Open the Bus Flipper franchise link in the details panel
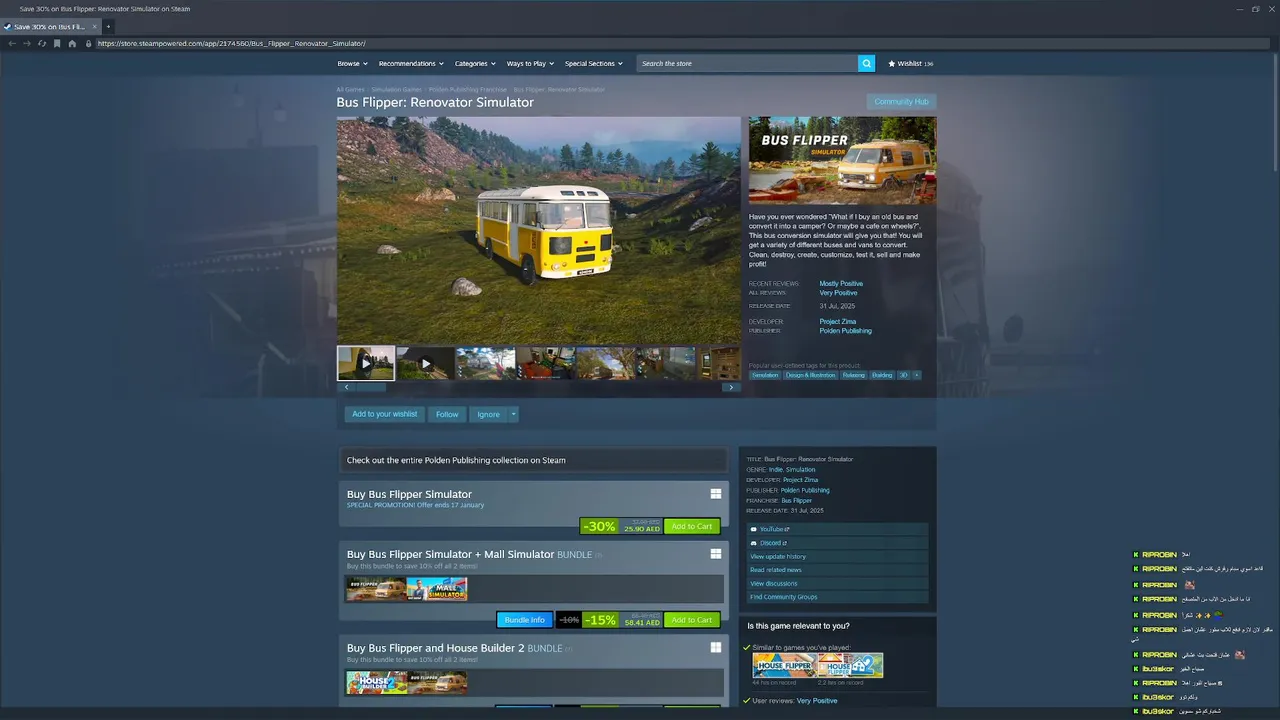This screenshot has width=1280, height=720. point(797,501)
